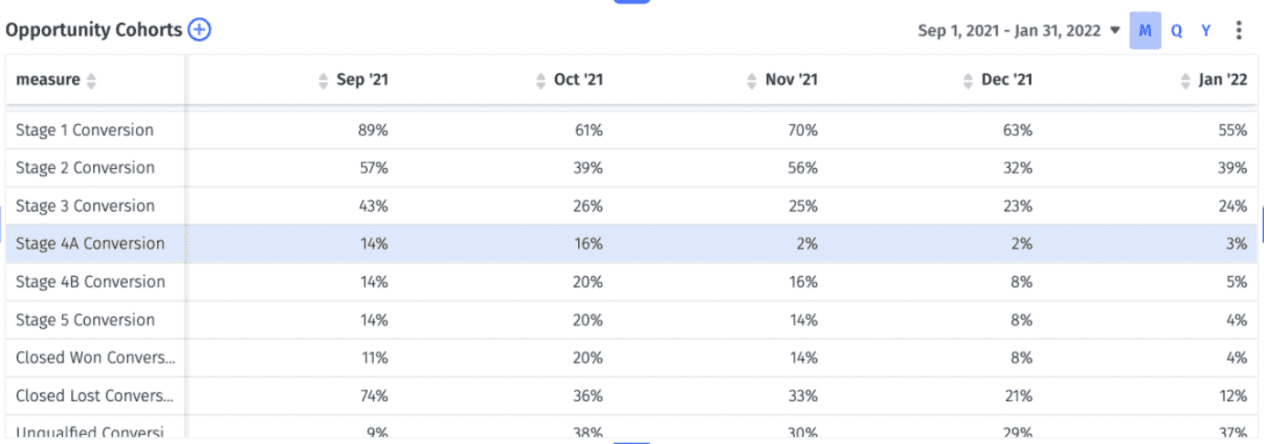Open the date range dropdown arrow
The width and height of the screenshot is (1264, 444).
point(1115,31)
